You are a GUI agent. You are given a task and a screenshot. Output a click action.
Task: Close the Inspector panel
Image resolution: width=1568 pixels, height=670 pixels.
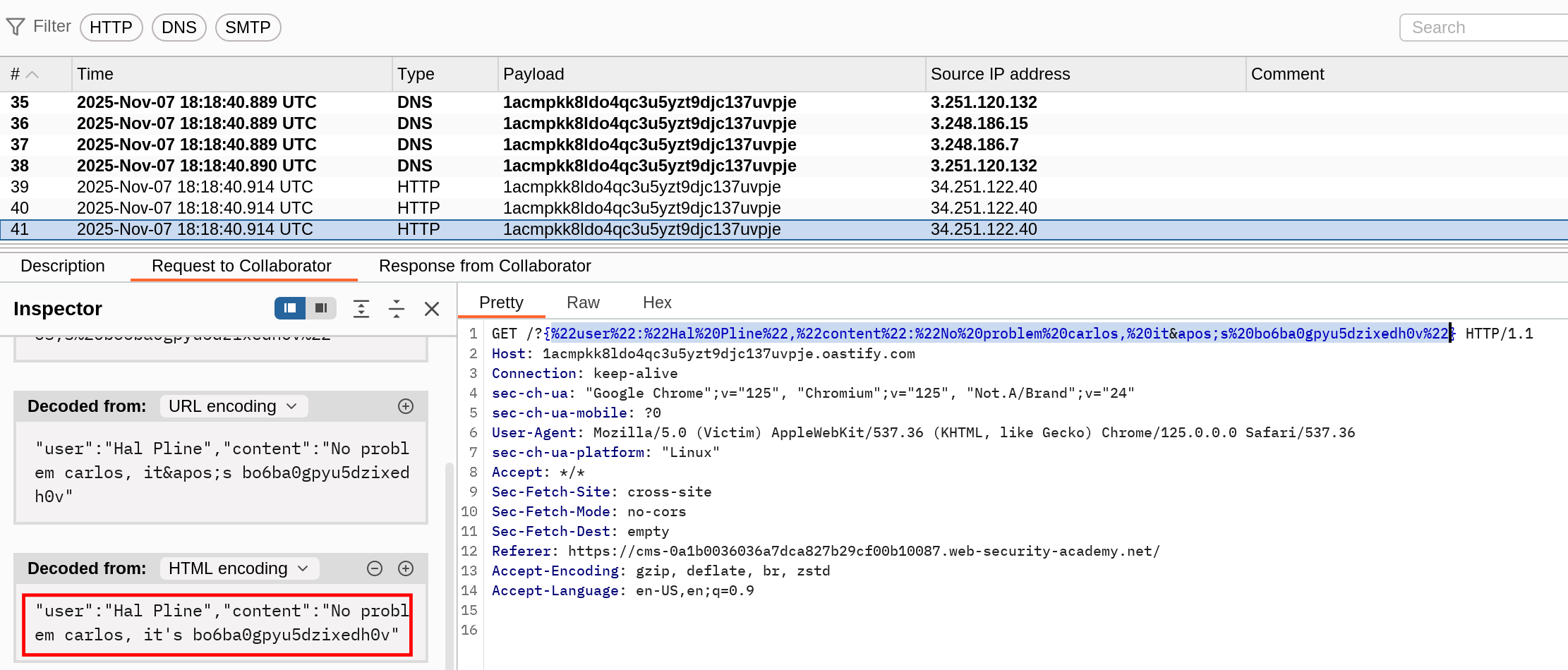click(432, 308)
